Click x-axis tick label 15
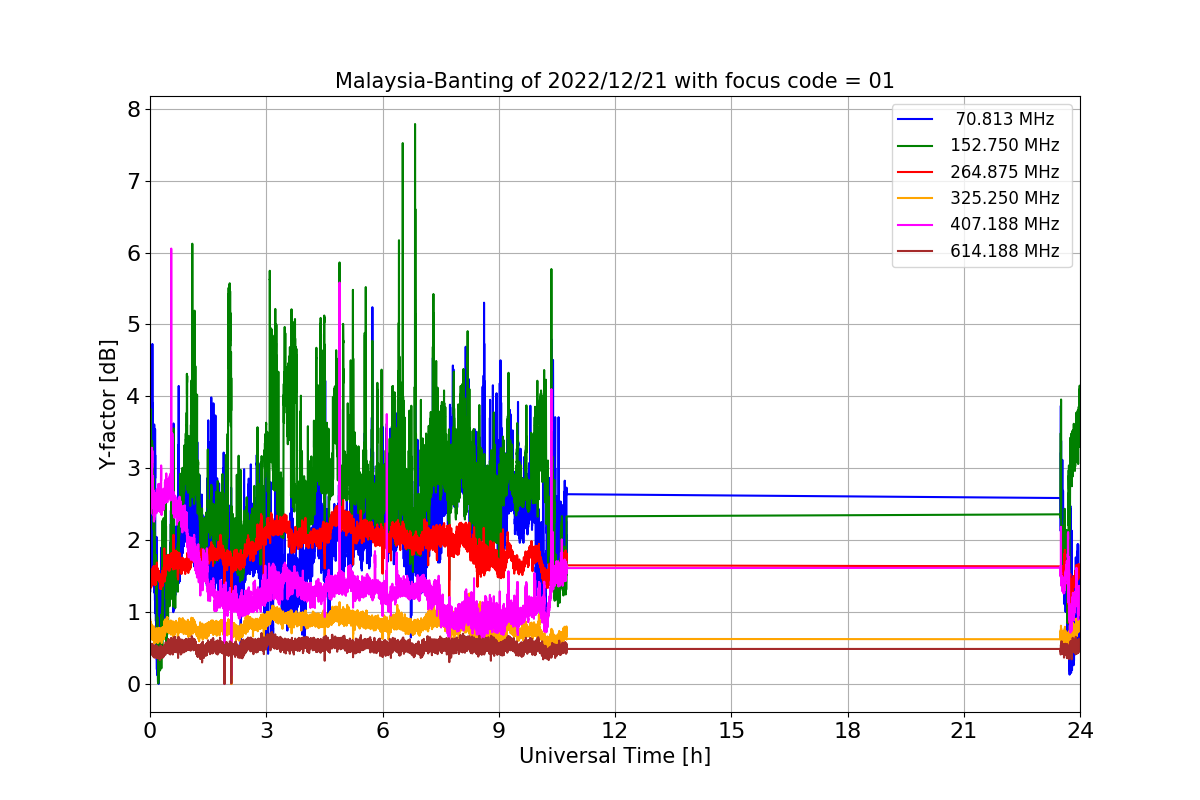Screen dimensions: 1200x800 [x=731, y=731]
